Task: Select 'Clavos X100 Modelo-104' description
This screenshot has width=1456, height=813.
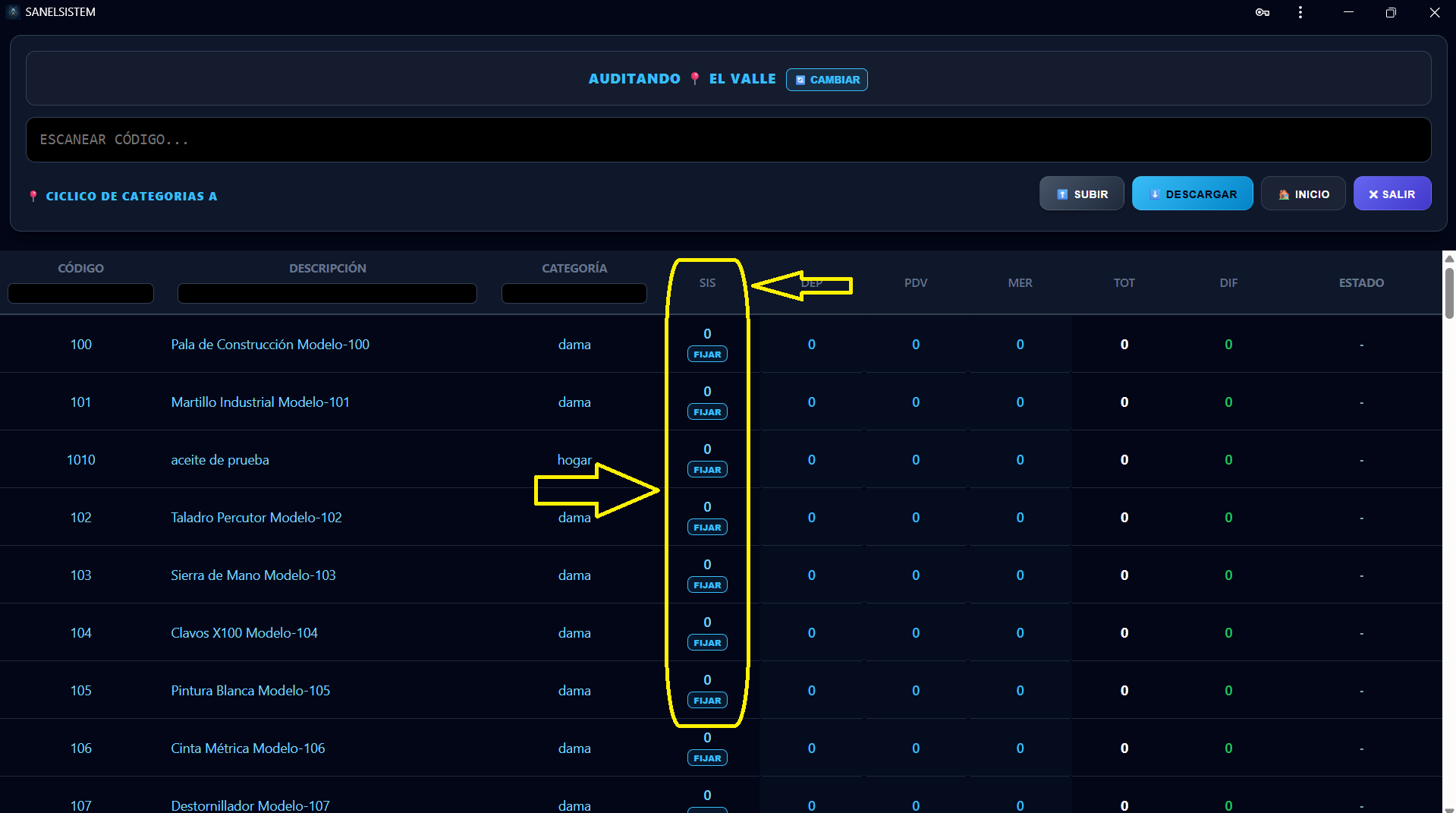Action: (x=244, y=633)
